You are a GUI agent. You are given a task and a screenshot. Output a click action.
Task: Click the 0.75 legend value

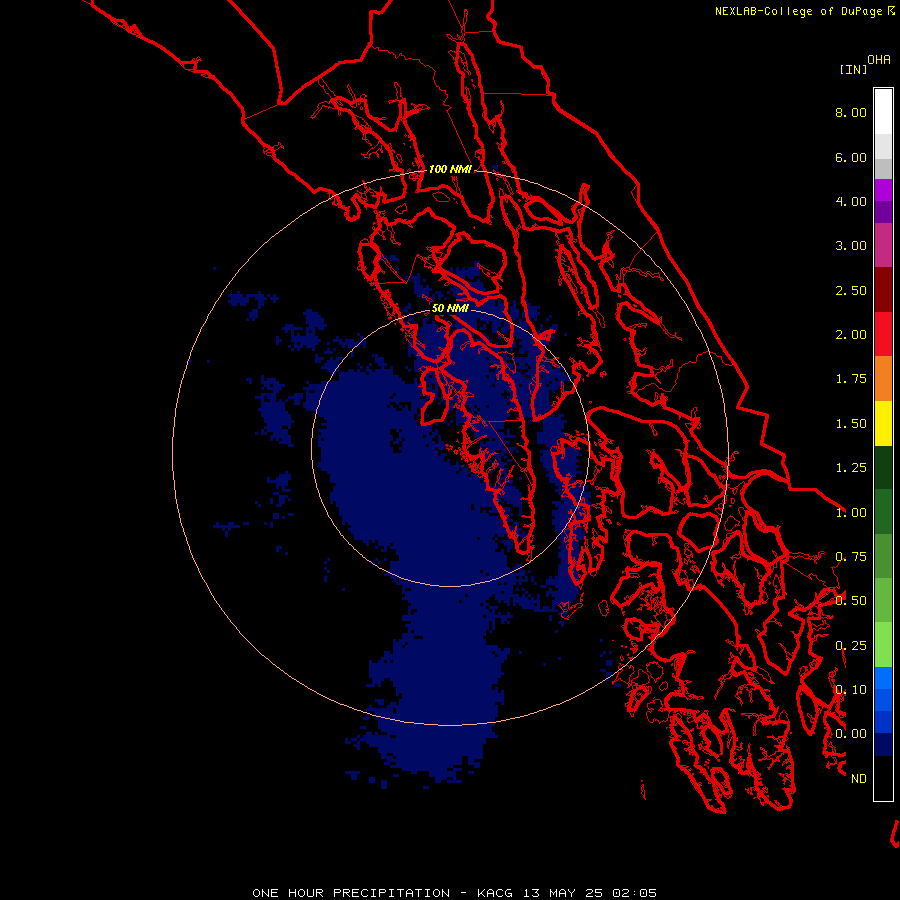pos(851,557)
